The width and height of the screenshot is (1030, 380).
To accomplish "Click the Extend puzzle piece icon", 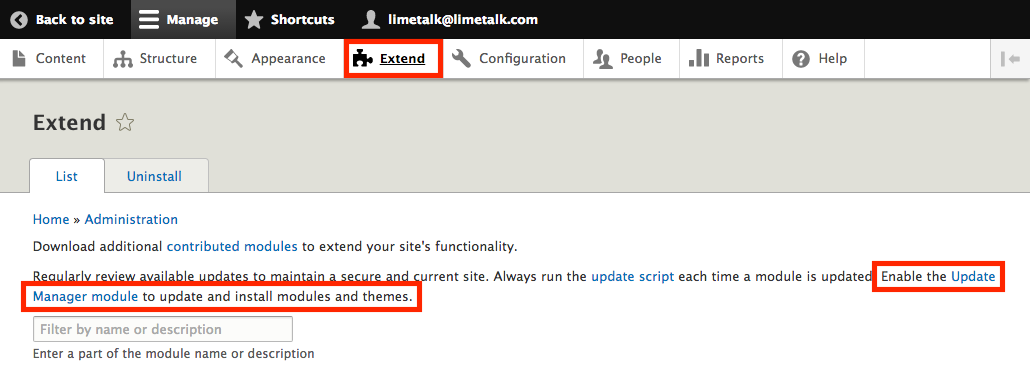I will (x=363, y=59).
